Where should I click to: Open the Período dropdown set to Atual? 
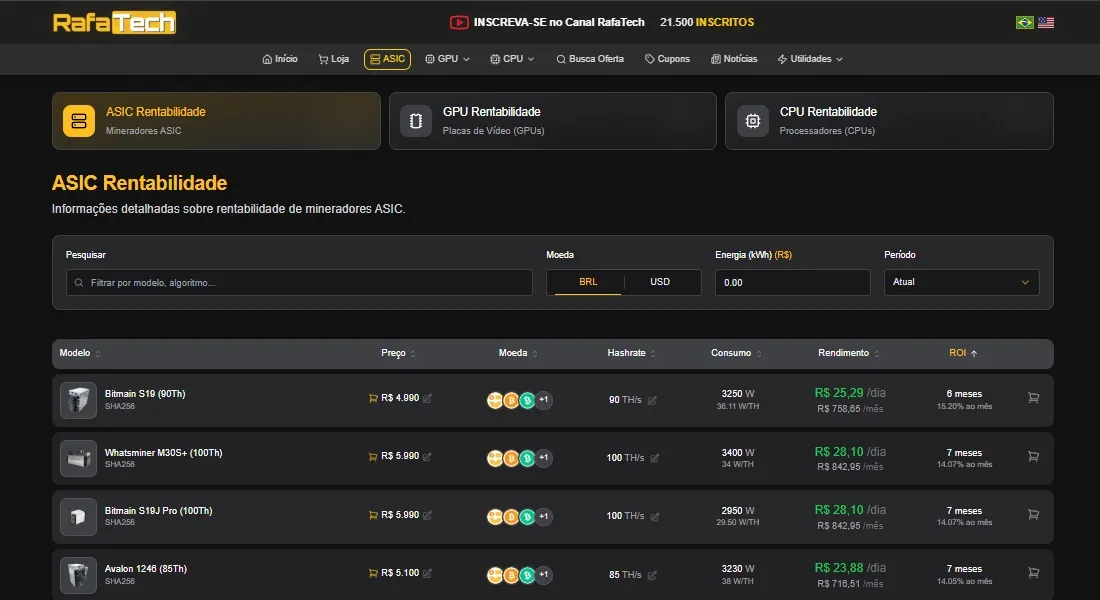point(960,283)
